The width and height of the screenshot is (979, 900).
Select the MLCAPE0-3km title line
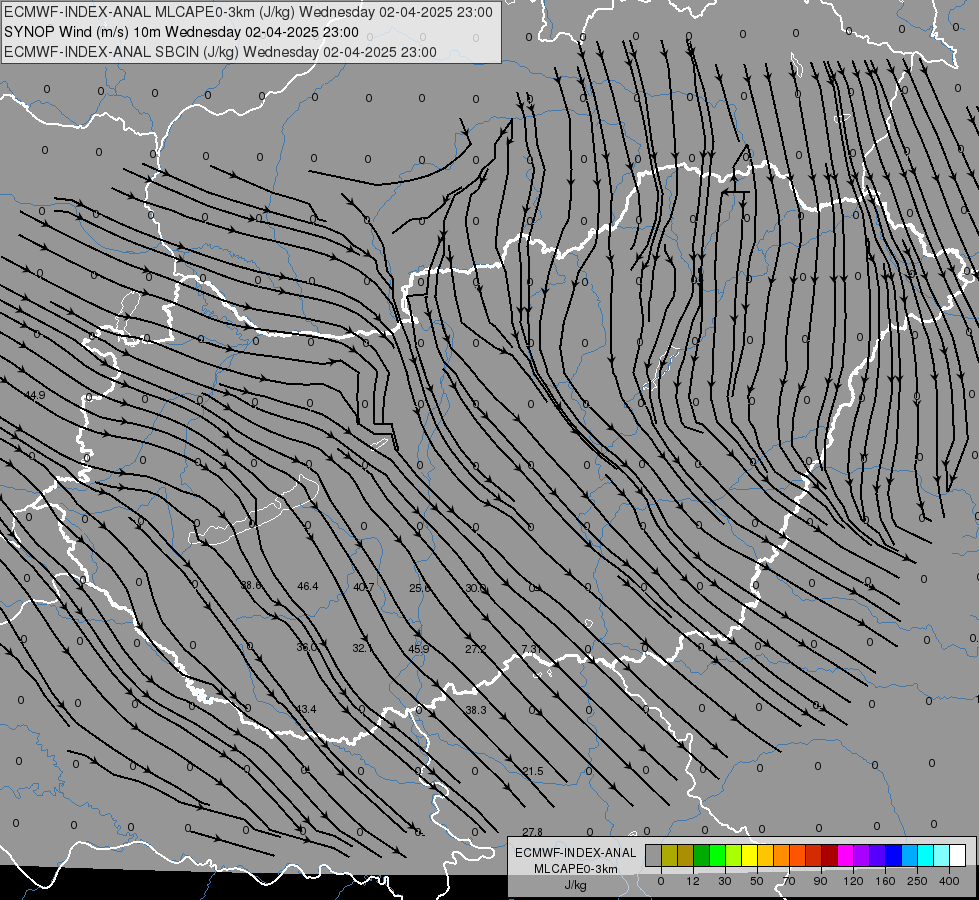point(248,12)
